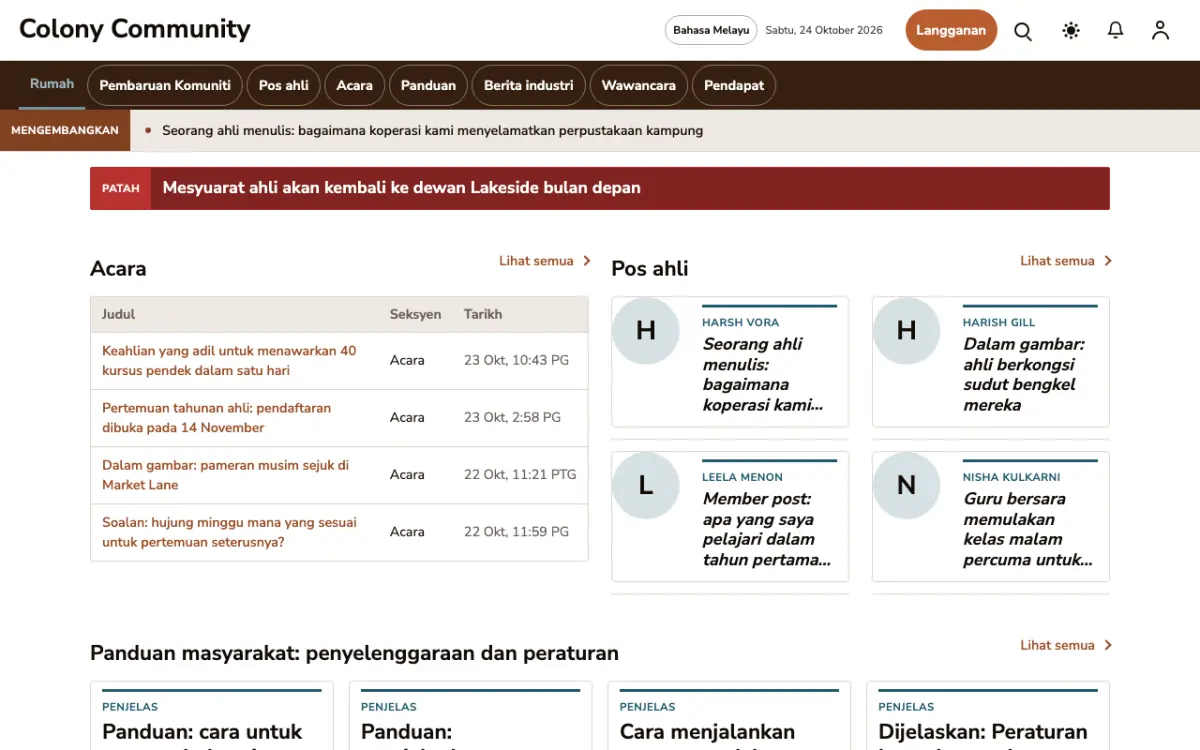Open post Seorang ahli menulis by Harsh Vora
1200x750 pixels.
(x=763, y=374)
